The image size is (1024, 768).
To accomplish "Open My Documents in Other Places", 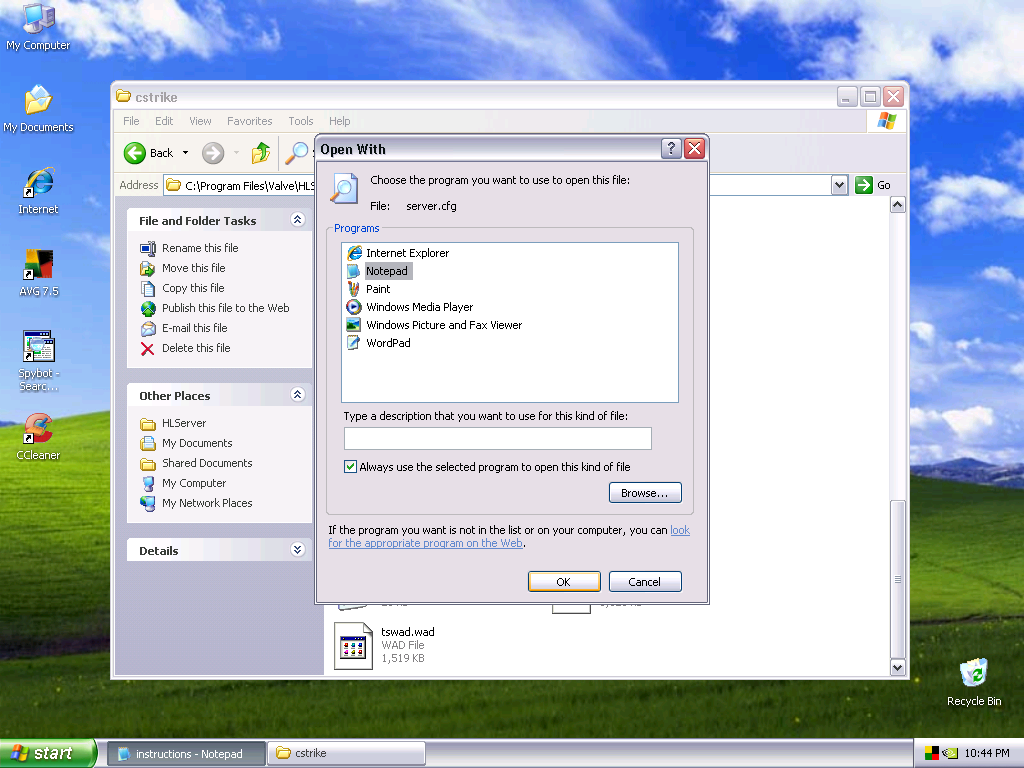I will click(186, 443).
